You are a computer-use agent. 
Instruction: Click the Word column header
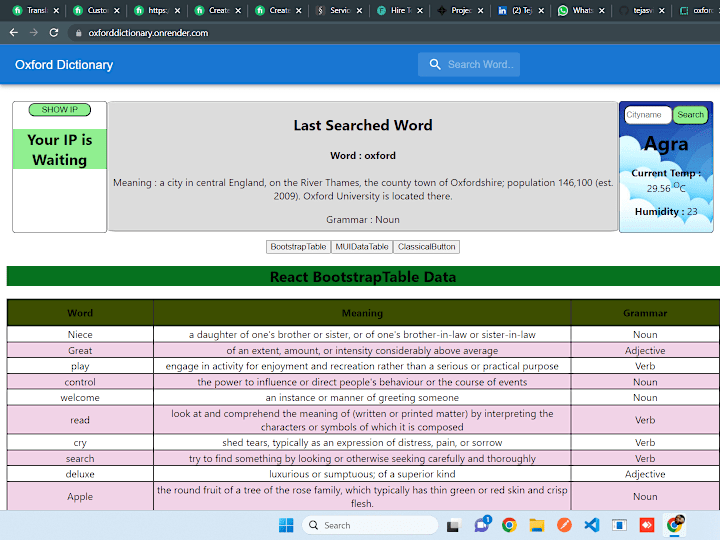[x=80, y=313]
